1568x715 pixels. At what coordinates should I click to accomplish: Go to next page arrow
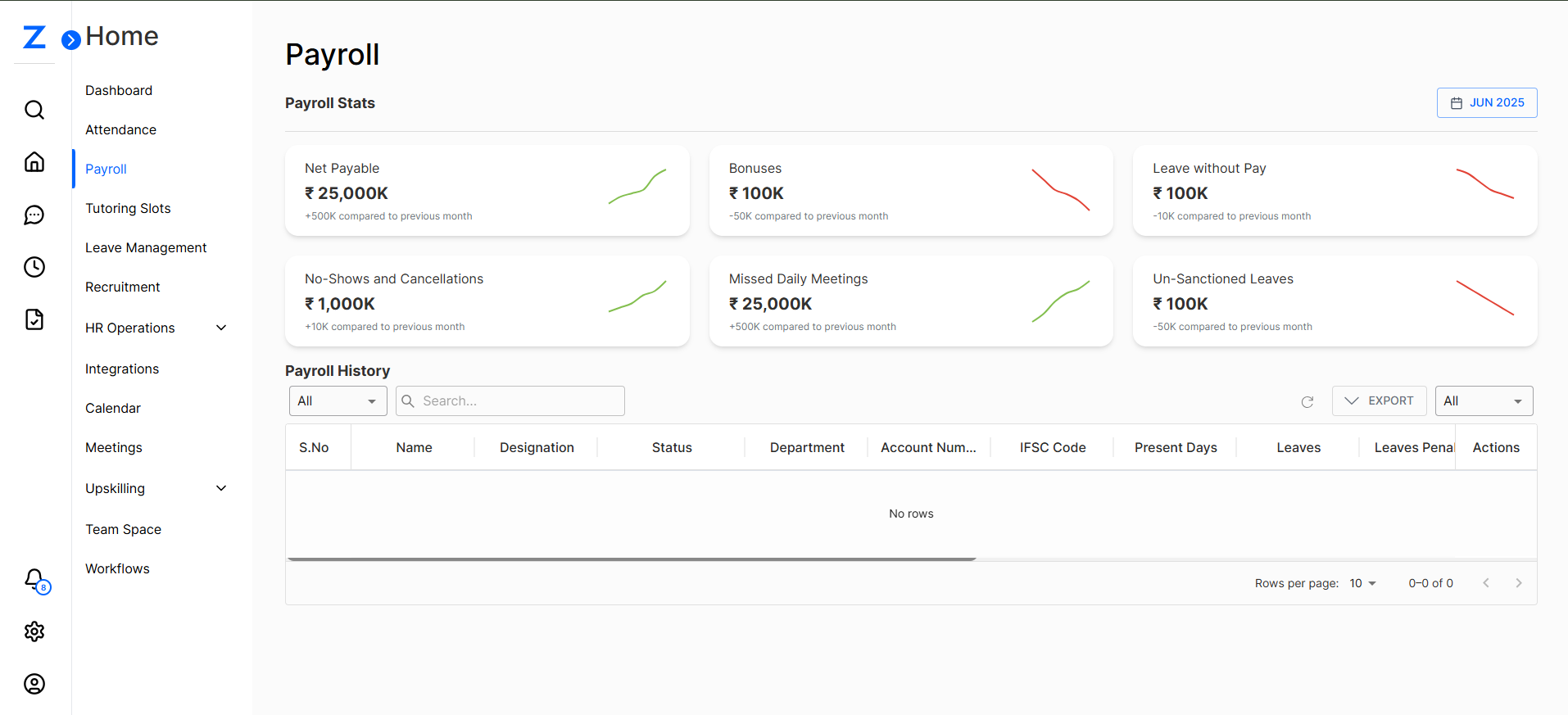click(x=1519, y=583)
